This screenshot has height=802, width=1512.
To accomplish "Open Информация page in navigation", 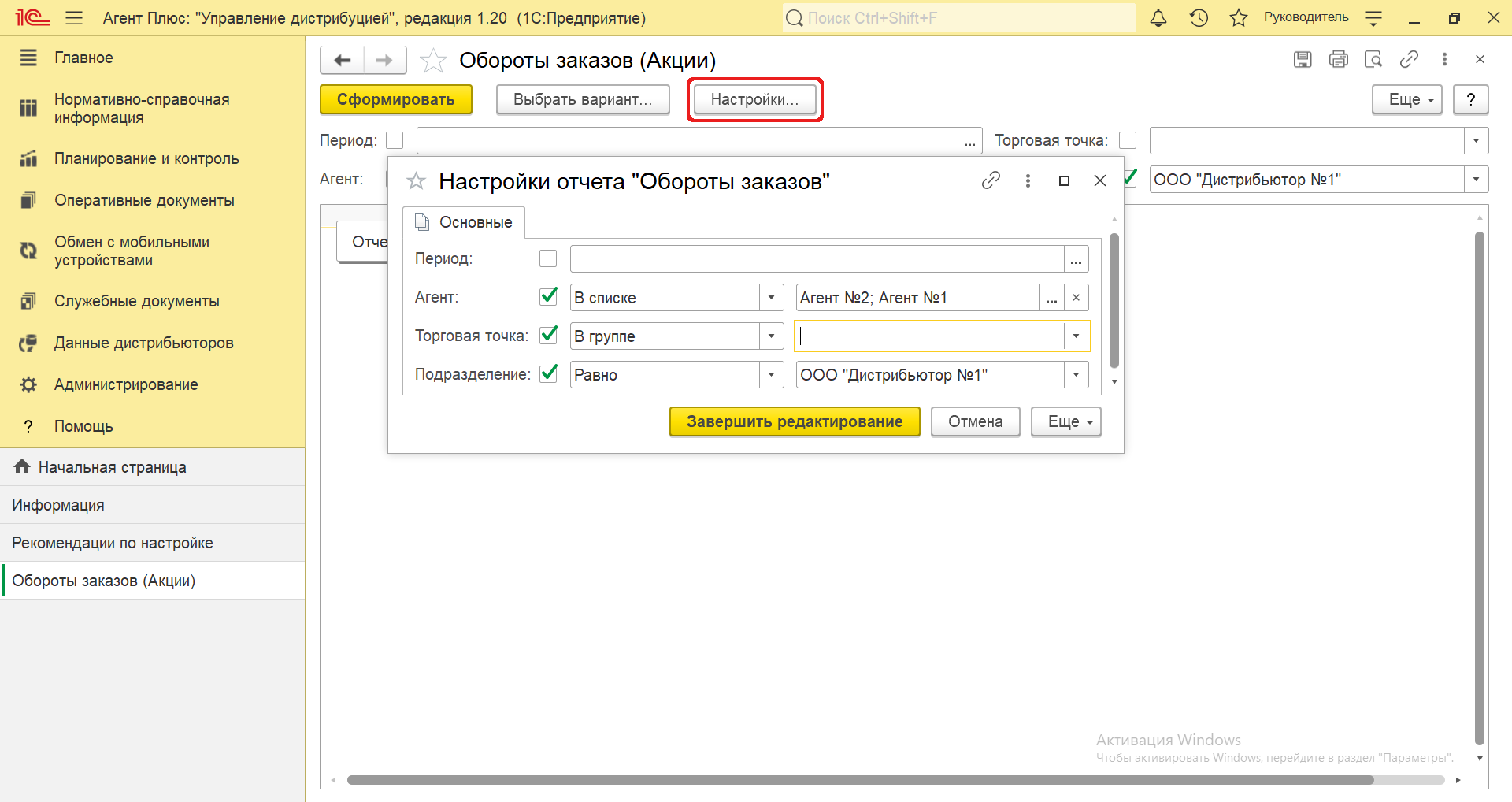I will click(x=152, y=505).
